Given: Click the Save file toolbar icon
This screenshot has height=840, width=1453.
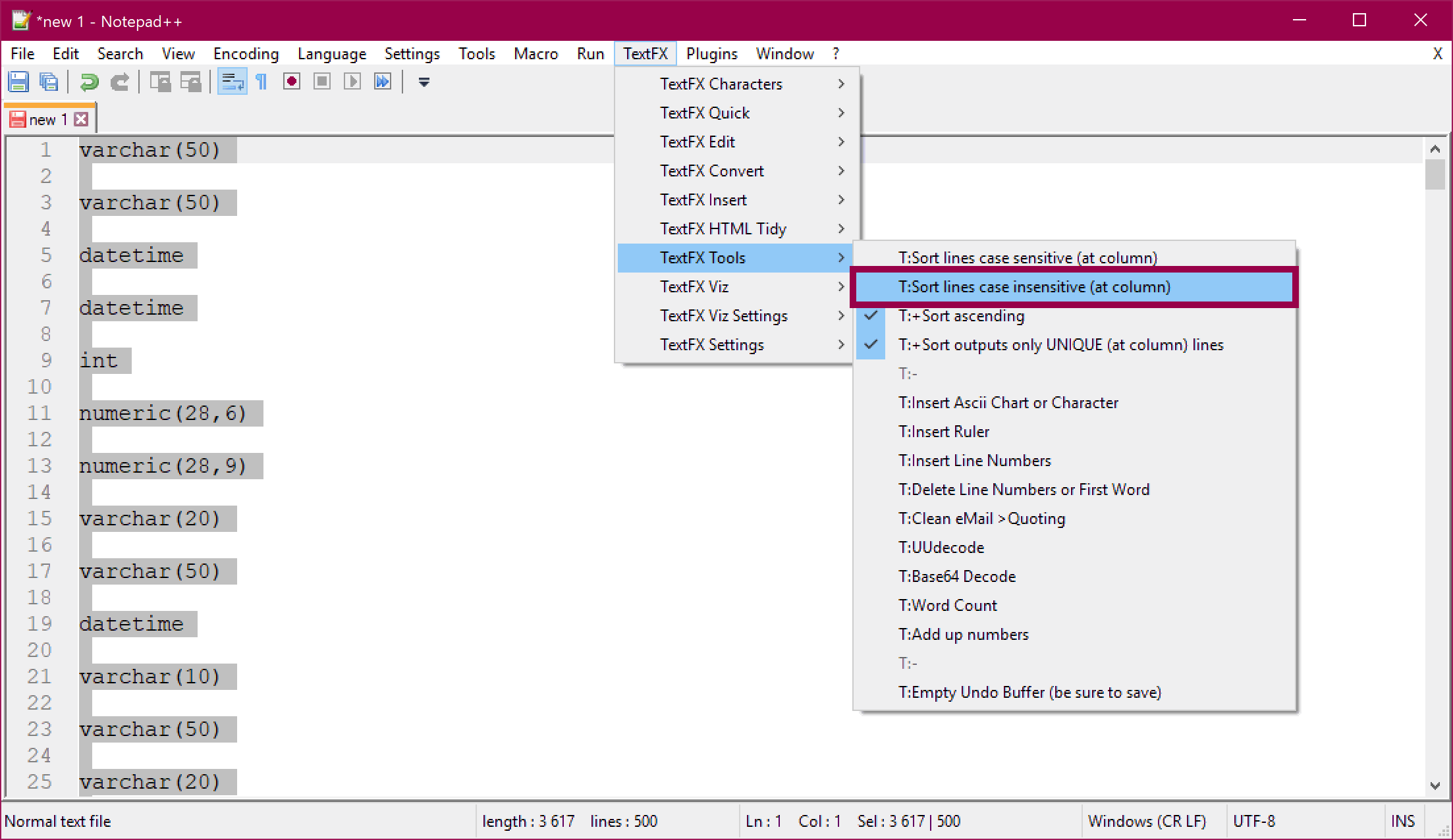Looking at the screenshot, I should click(x=18, y=82).
